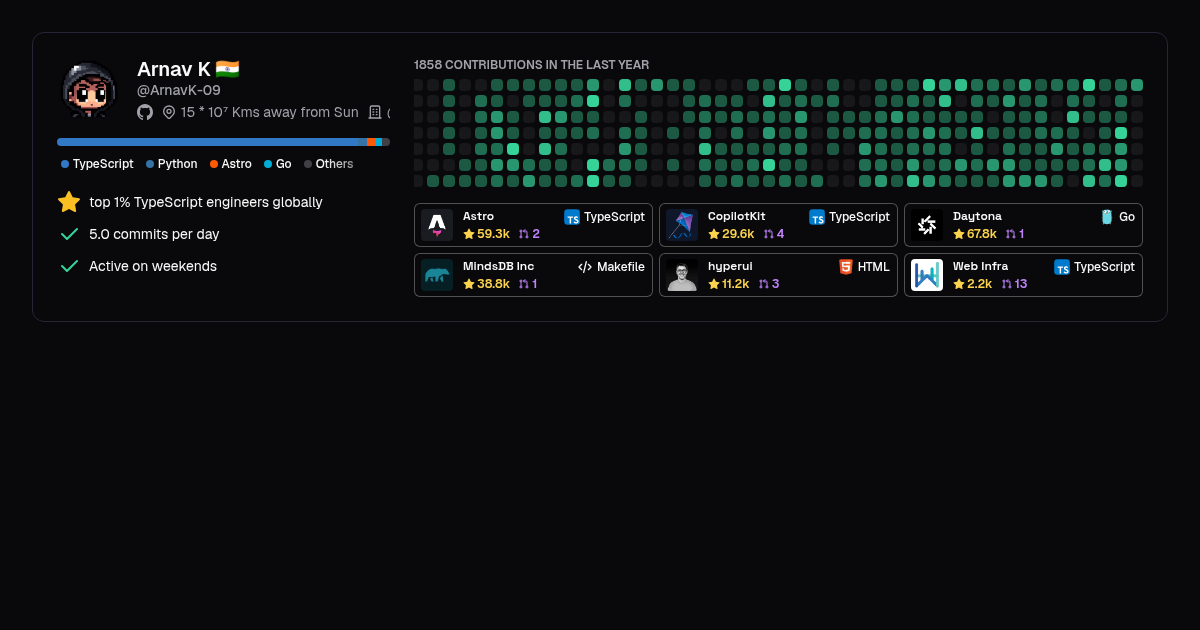Open the CopilotKit repository name link

click(x=737, y=216)
